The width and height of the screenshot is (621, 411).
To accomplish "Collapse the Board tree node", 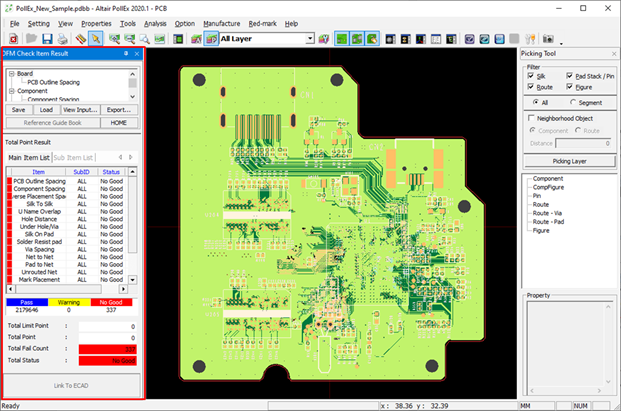I will [x=11, y=73].
